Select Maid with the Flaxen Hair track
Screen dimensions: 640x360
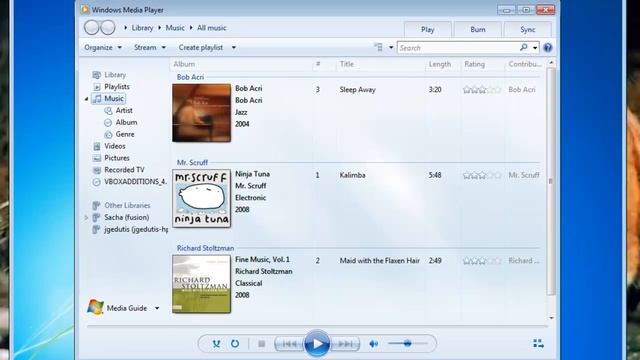(x=380, y=260)
